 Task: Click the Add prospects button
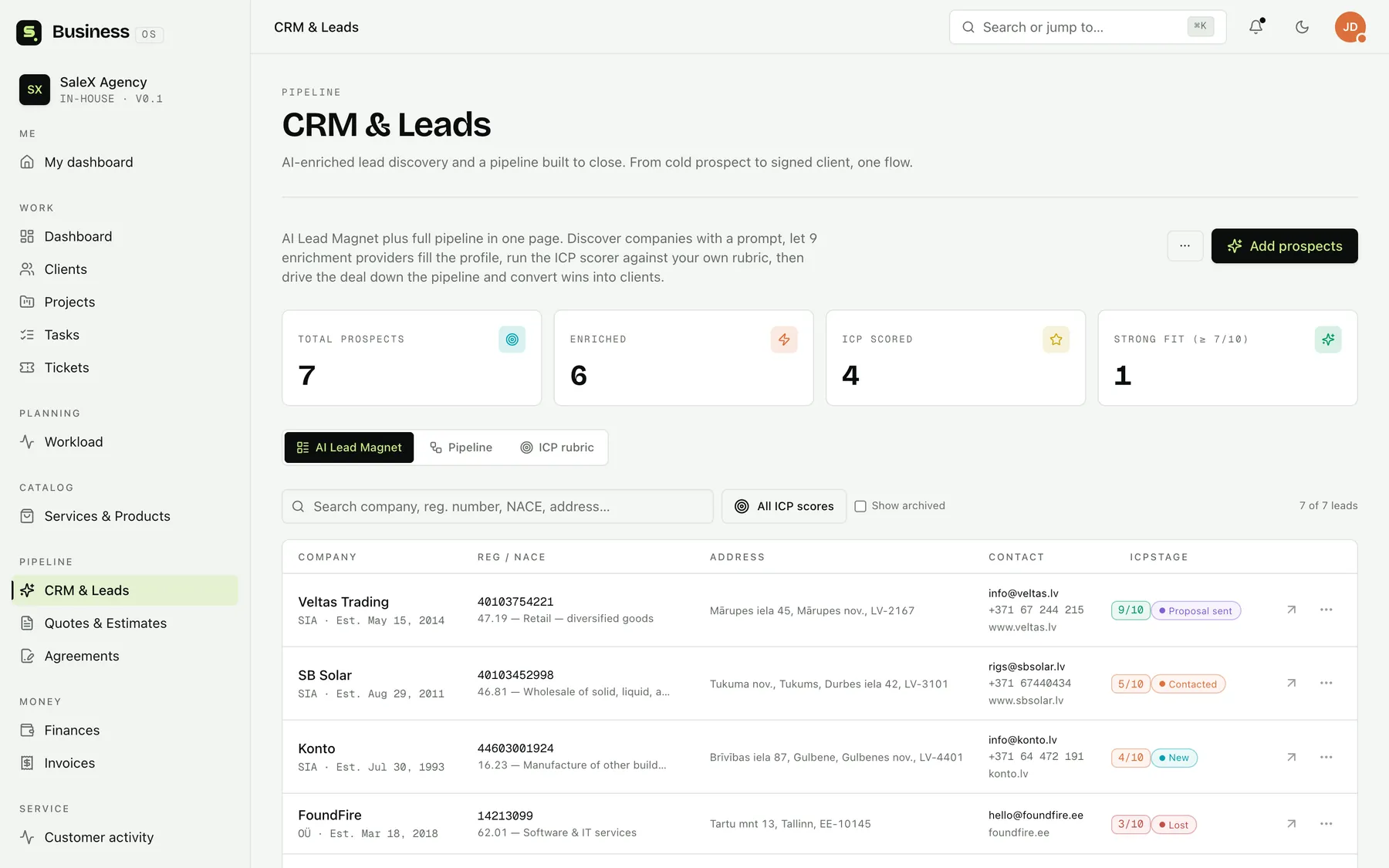pyautogui.click(x=1284, y=246)
